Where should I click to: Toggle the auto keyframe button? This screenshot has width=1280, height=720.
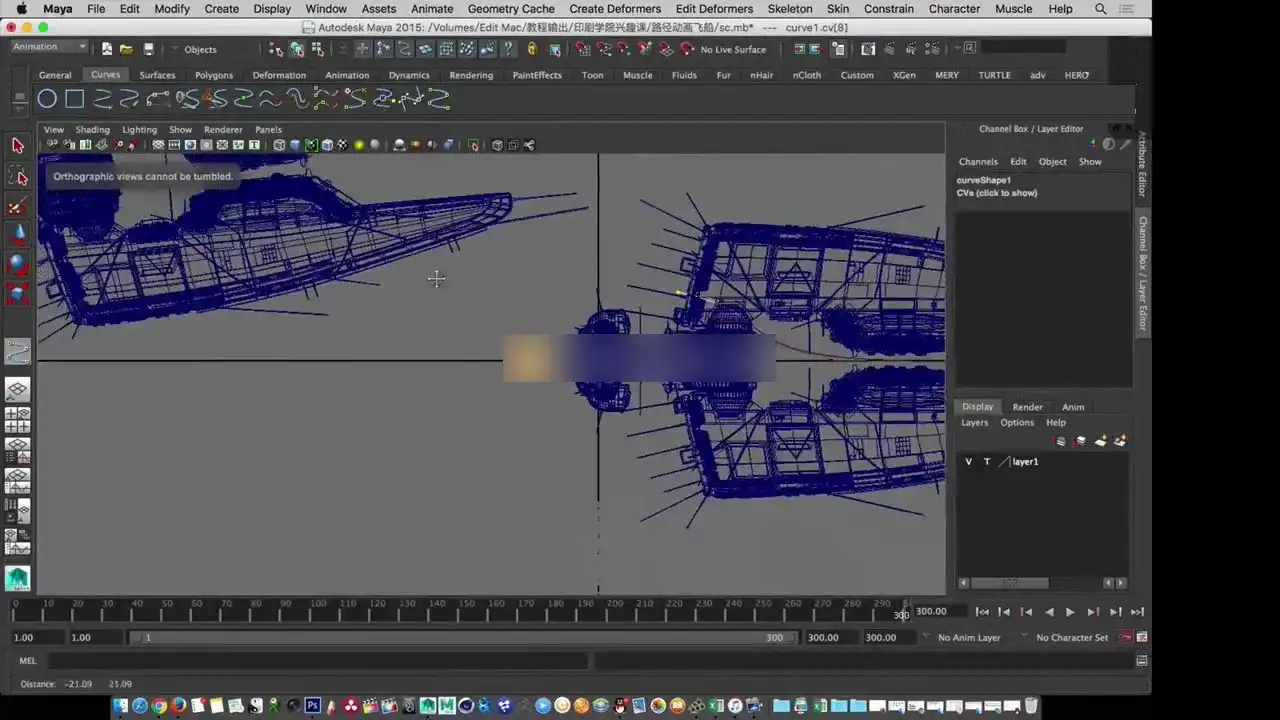1124,638
